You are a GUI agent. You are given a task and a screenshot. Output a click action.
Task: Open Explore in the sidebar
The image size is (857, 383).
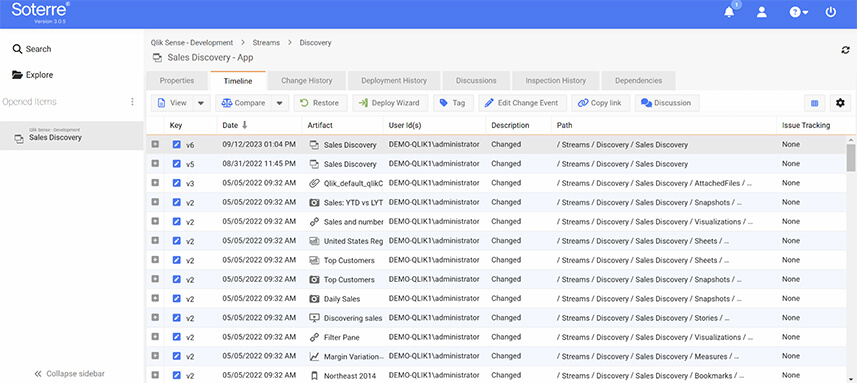pos(33,75)
